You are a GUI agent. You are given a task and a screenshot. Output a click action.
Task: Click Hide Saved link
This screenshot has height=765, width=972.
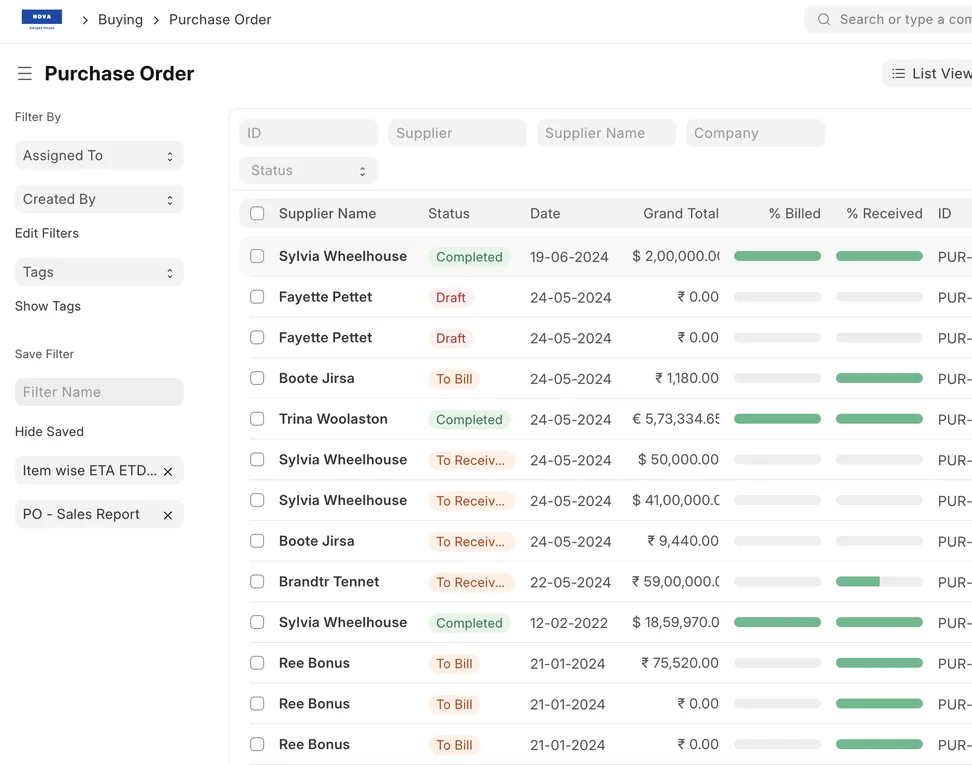tap(50, 431)
